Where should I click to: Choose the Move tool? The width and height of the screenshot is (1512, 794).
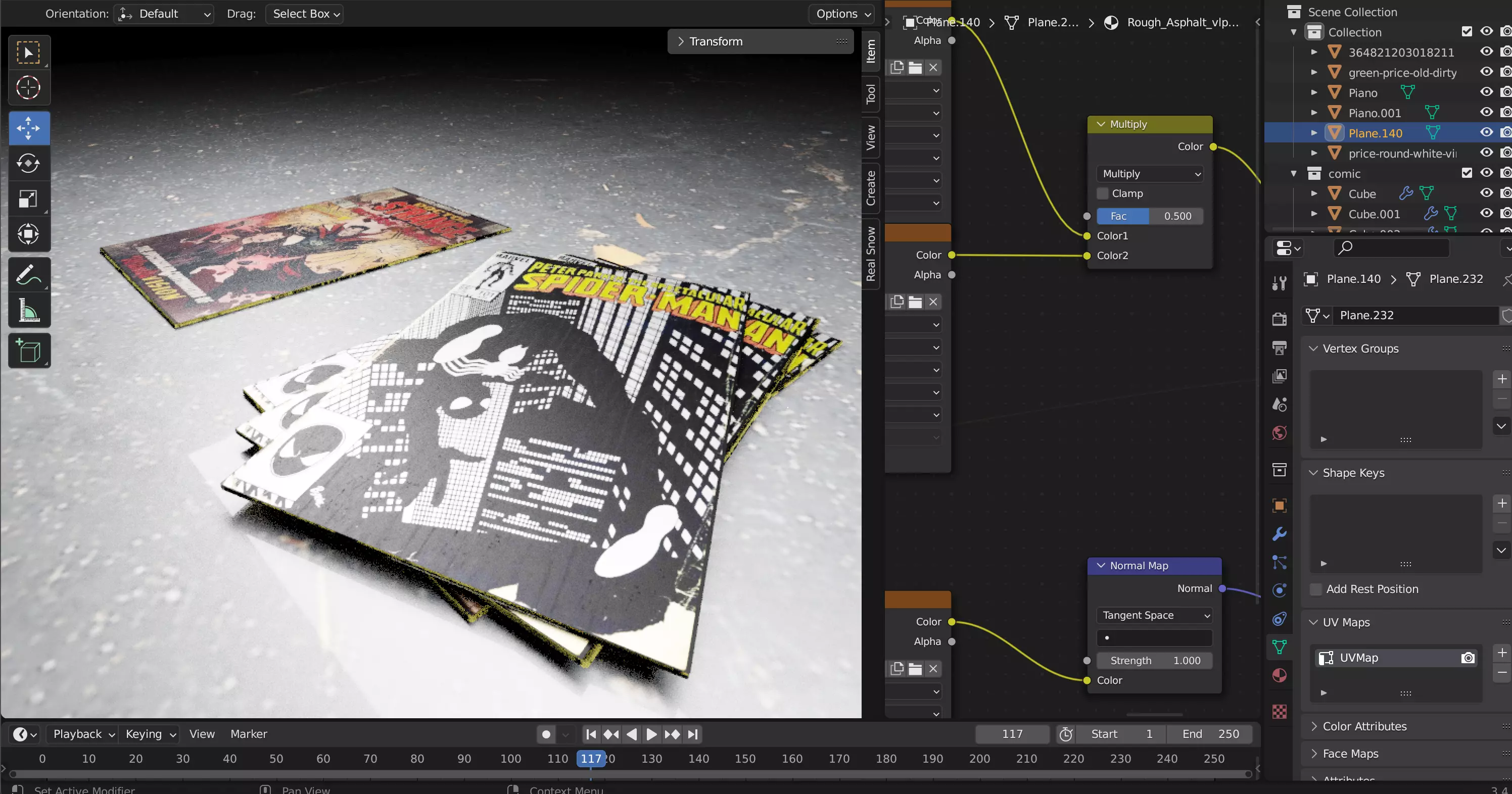click(29, 128)
